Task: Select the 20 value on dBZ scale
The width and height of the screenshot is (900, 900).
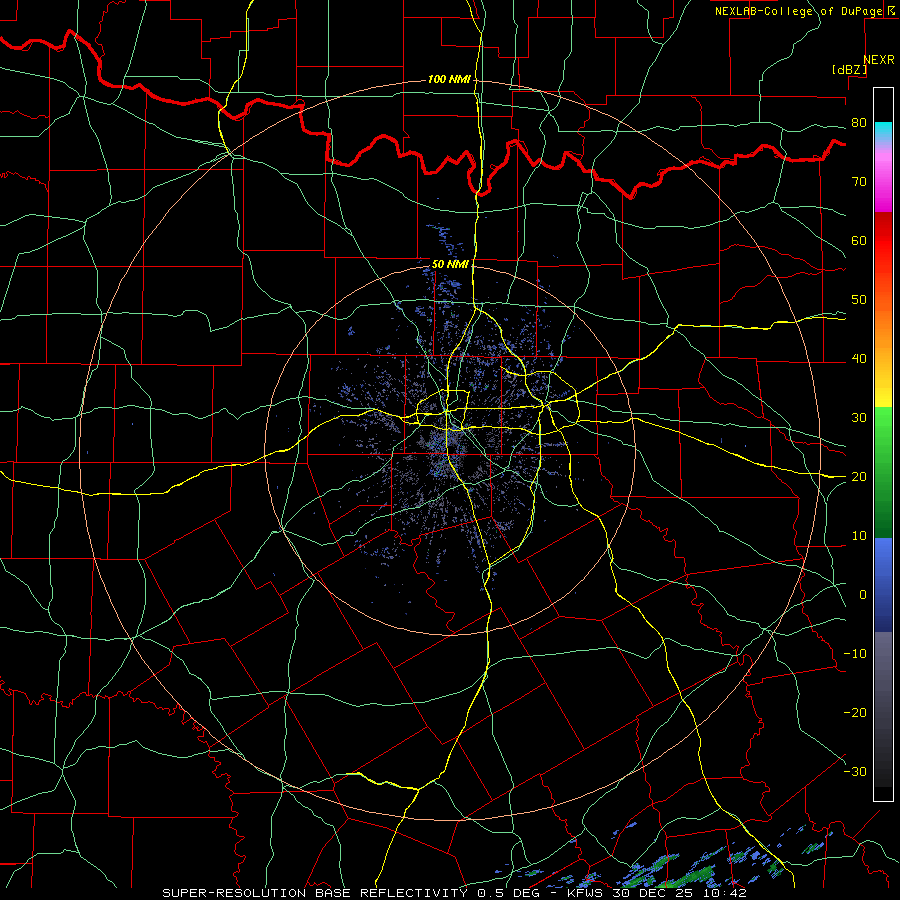Action: [859, 477]
